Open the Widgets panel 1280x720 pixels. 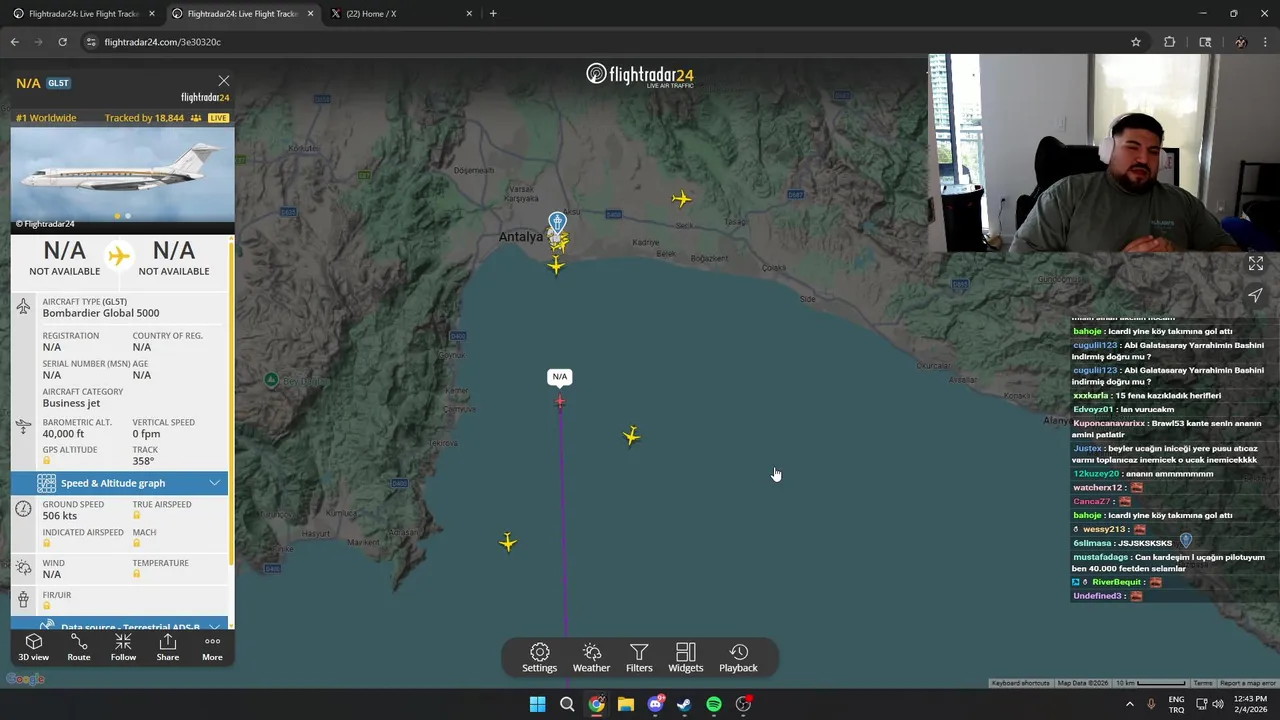[686, 658]
